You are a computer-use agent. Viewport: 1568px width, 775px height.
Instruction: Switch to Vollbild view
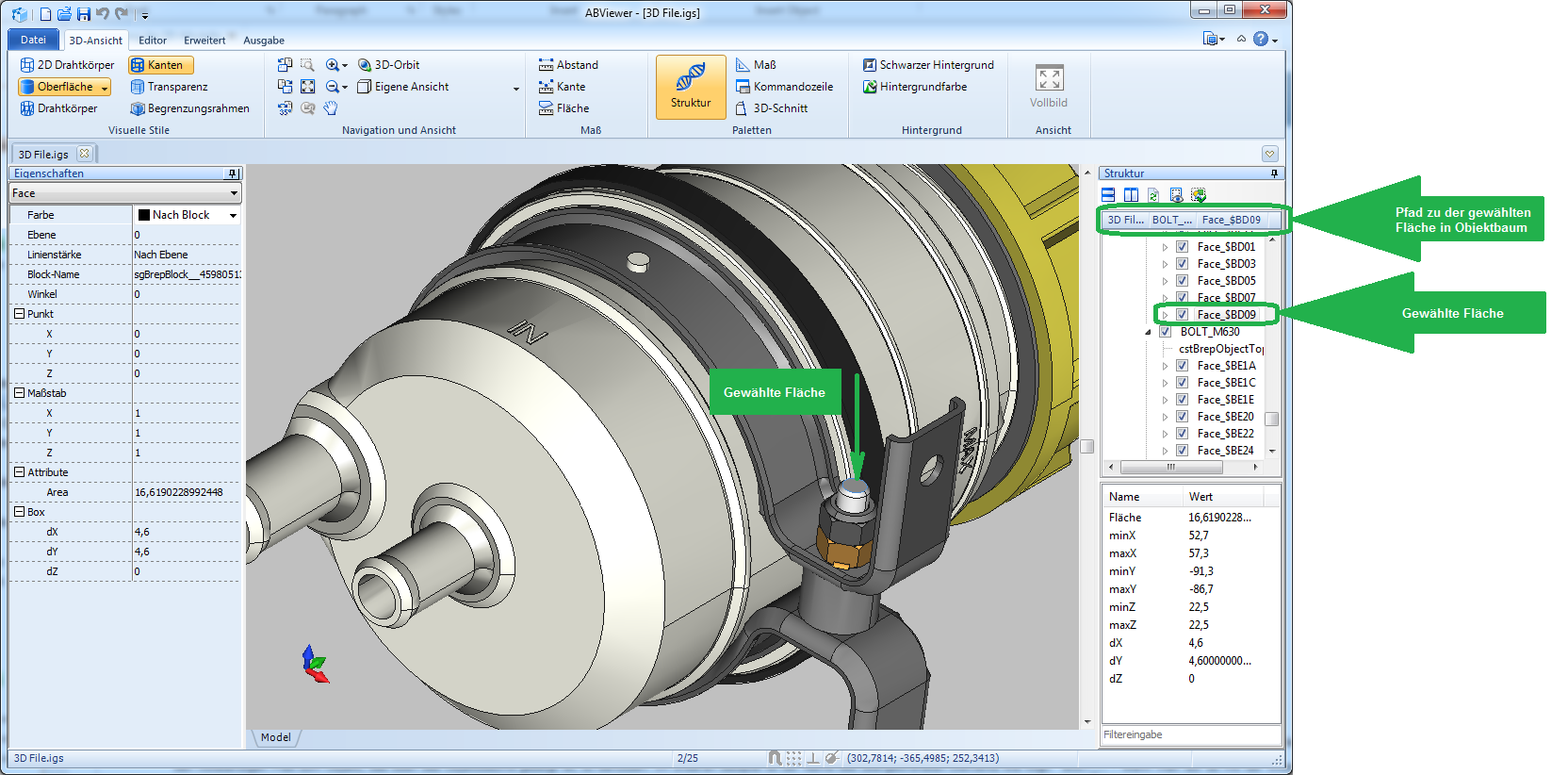pyautogui.click(x=1048, y=86)
